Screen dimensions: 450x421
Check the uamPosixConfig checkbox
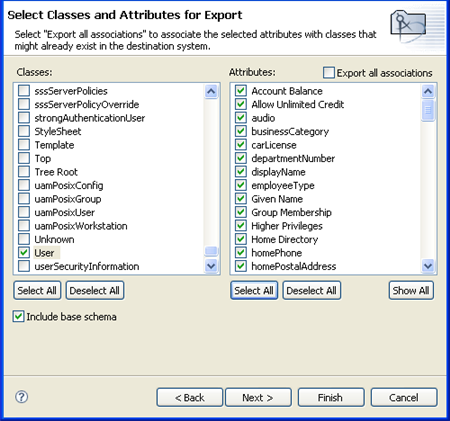coord(24,185)
